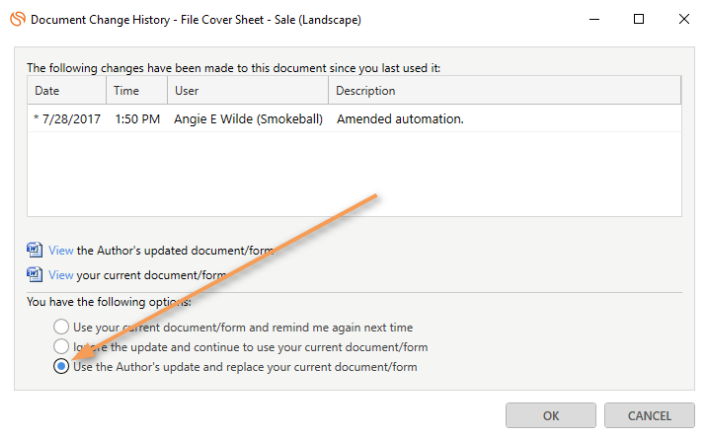Click the Smokeball logo in title bar

tap(18, 19)
